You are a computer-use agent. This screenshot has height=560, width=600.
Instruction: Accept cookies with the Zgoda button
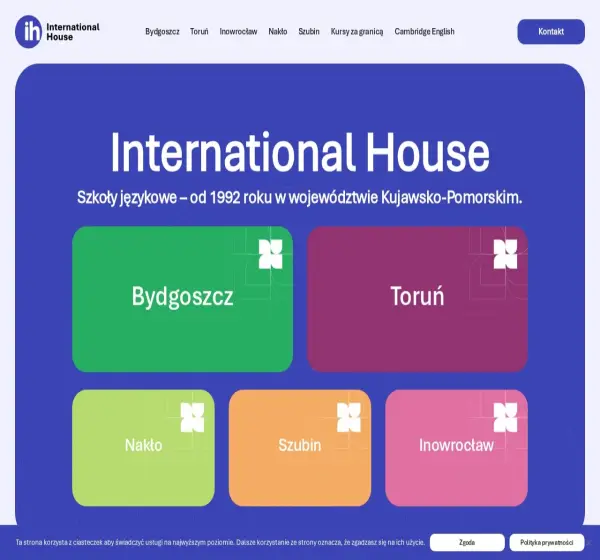coord(467,542)
